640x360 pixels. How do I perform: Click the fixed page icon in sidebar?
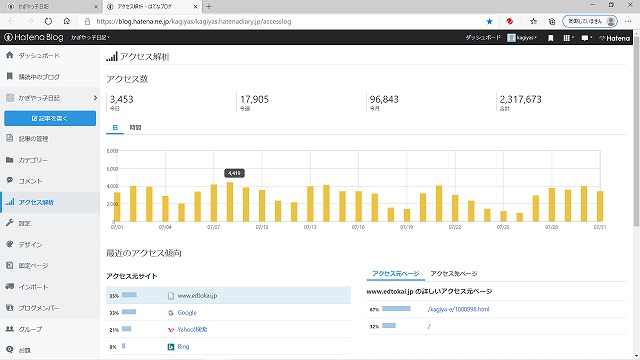tap(10, 265)
